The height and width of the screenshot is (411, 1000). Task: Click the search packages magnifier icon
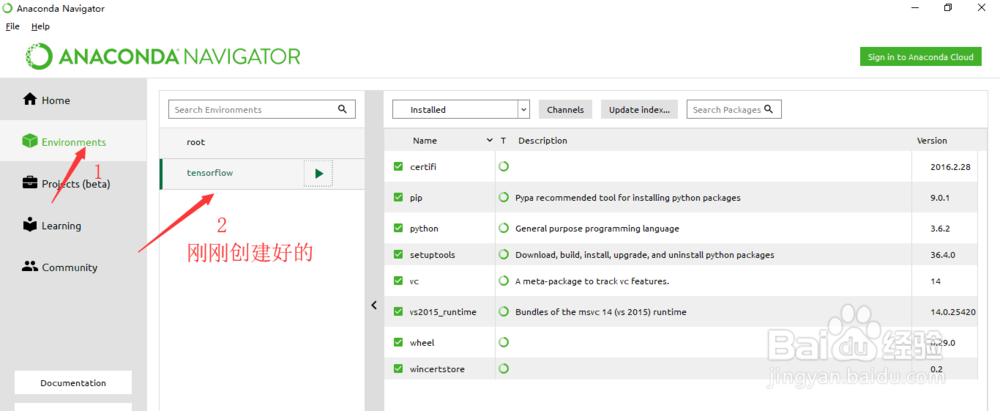coord(768,109)
